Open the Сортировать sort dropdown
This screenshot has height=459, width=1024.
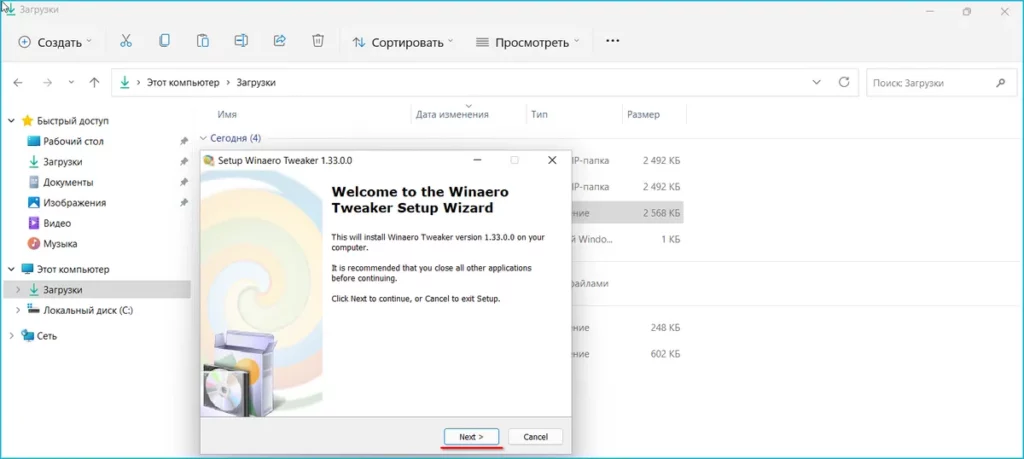point(402,42)
